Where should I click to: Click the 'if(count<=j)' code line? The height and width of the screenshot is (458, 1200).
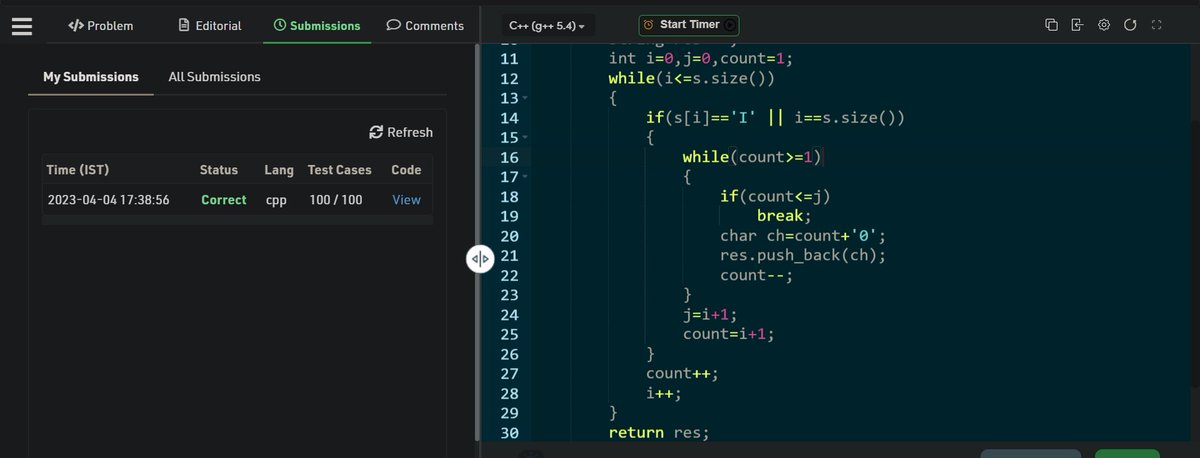[x=775, y=196]
